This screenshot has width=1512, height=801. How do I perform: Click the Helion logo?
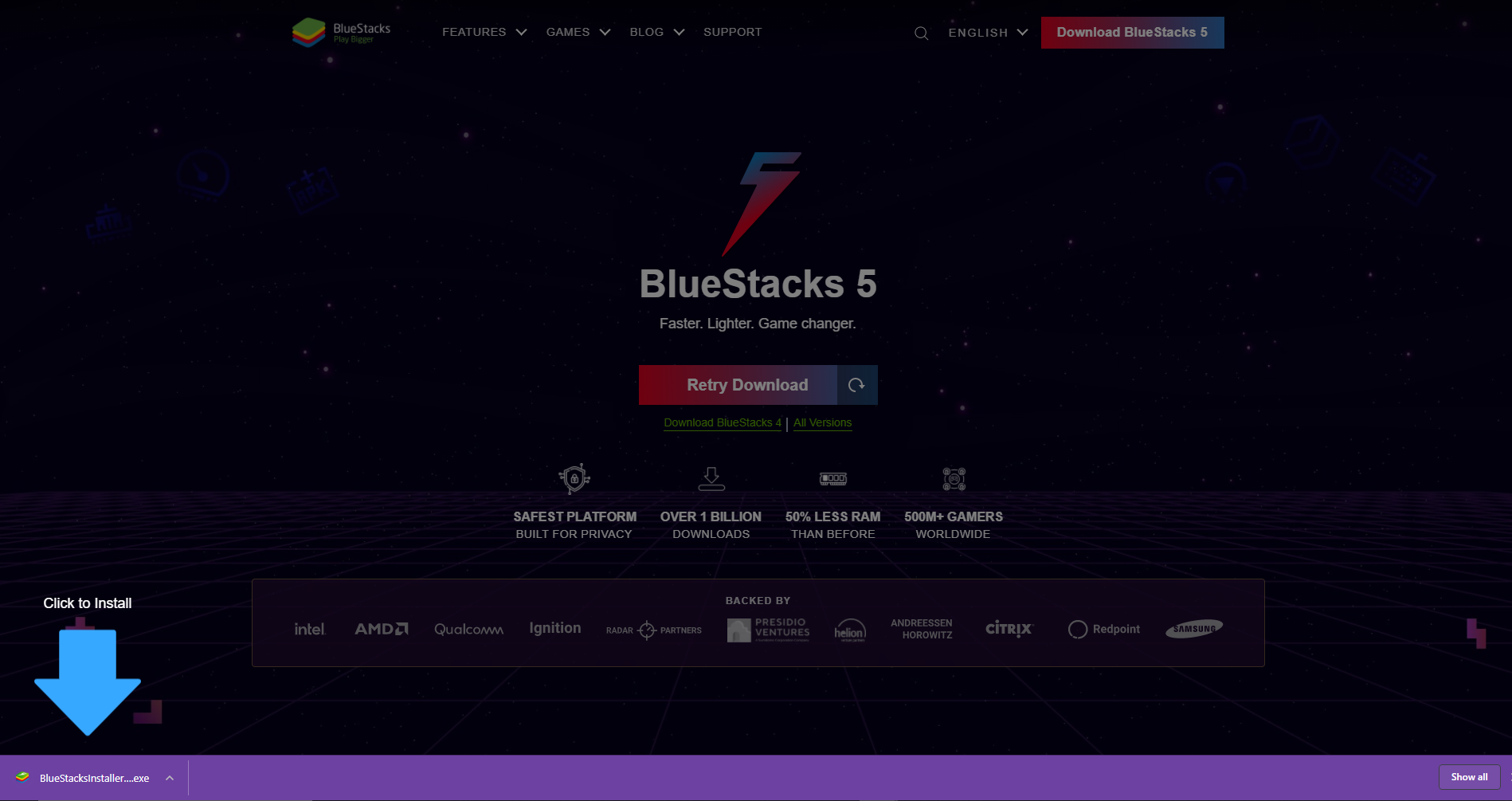point(850,630)
